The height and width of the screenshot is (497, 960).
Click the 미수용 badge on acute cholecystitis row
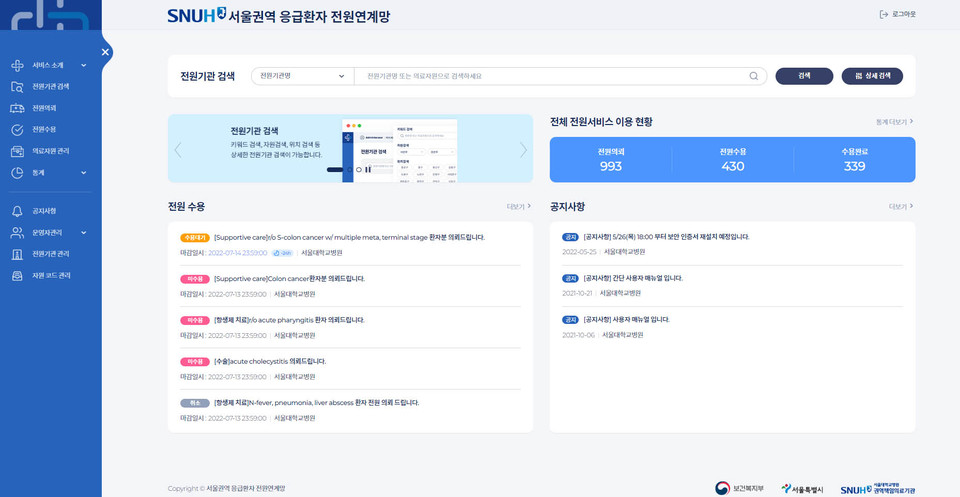pyautogui.click(x=195, y=362)
